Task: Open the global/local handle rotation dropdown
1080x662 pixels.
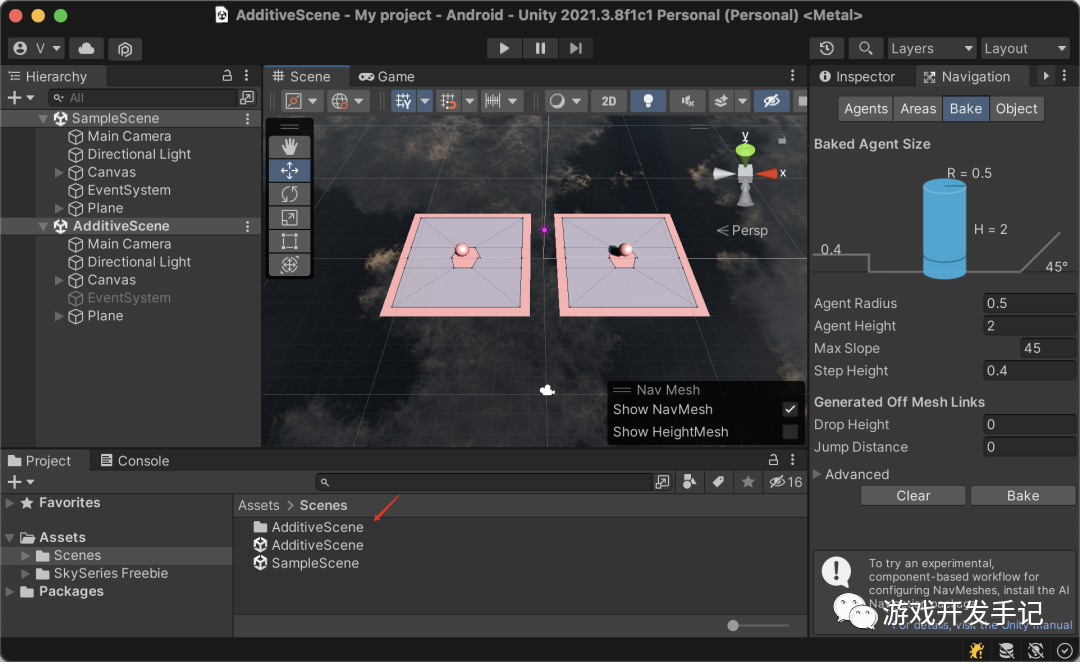Action: click(346, 101)
